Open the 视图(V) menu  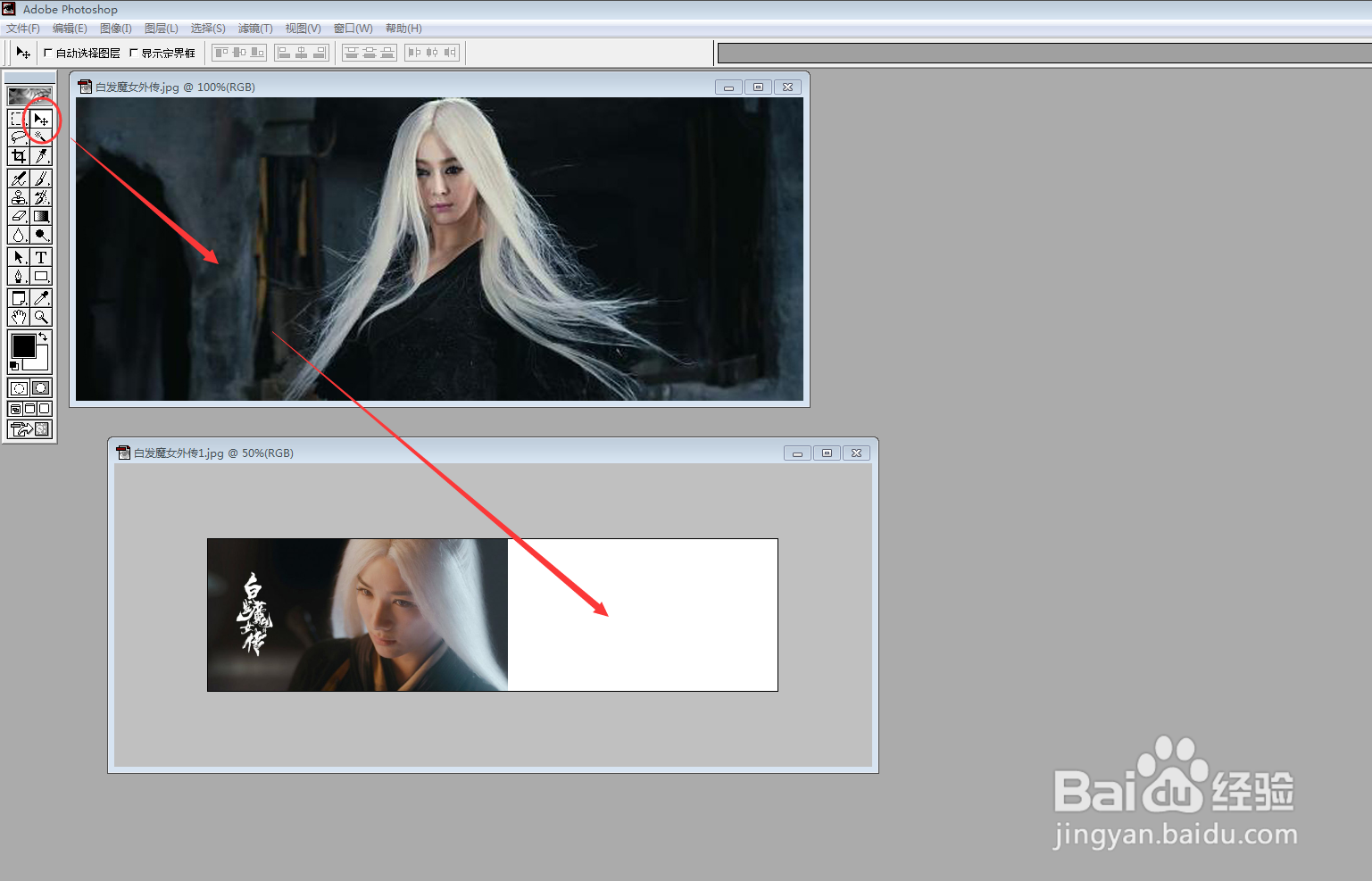[304, 29]
